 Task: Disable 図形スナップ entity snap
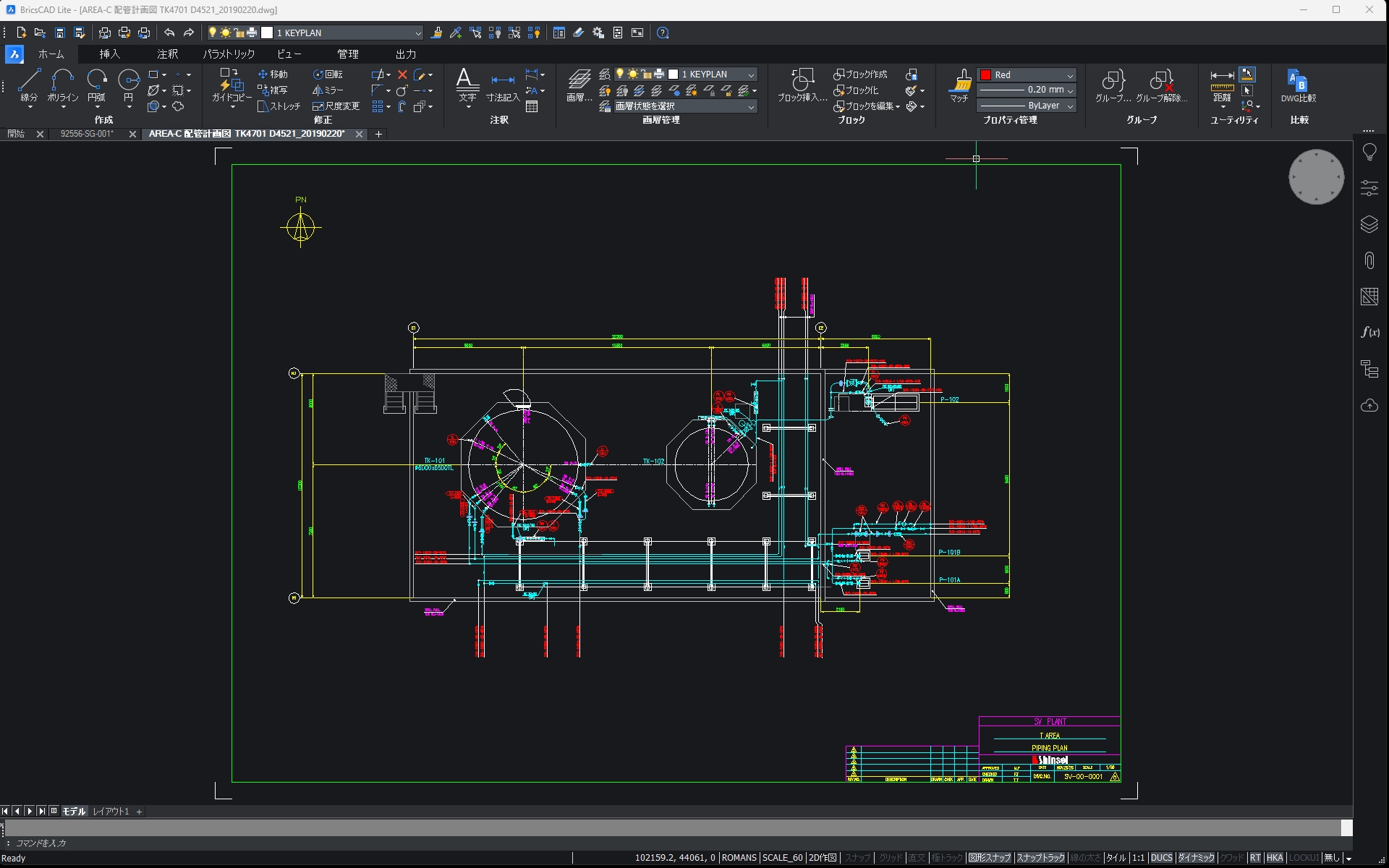pyautogui.click(x=989, y=857)
